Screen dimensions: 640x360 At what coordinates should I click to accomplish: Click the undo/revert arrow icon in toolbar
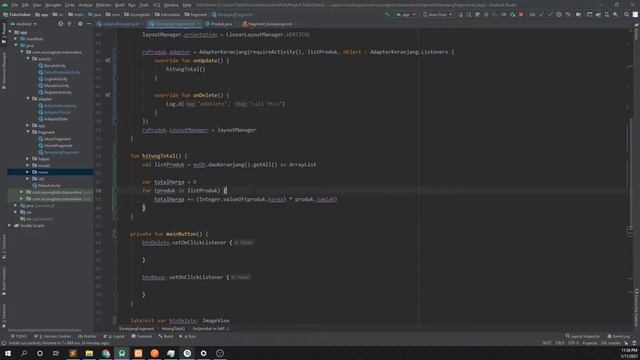point(568,14)
